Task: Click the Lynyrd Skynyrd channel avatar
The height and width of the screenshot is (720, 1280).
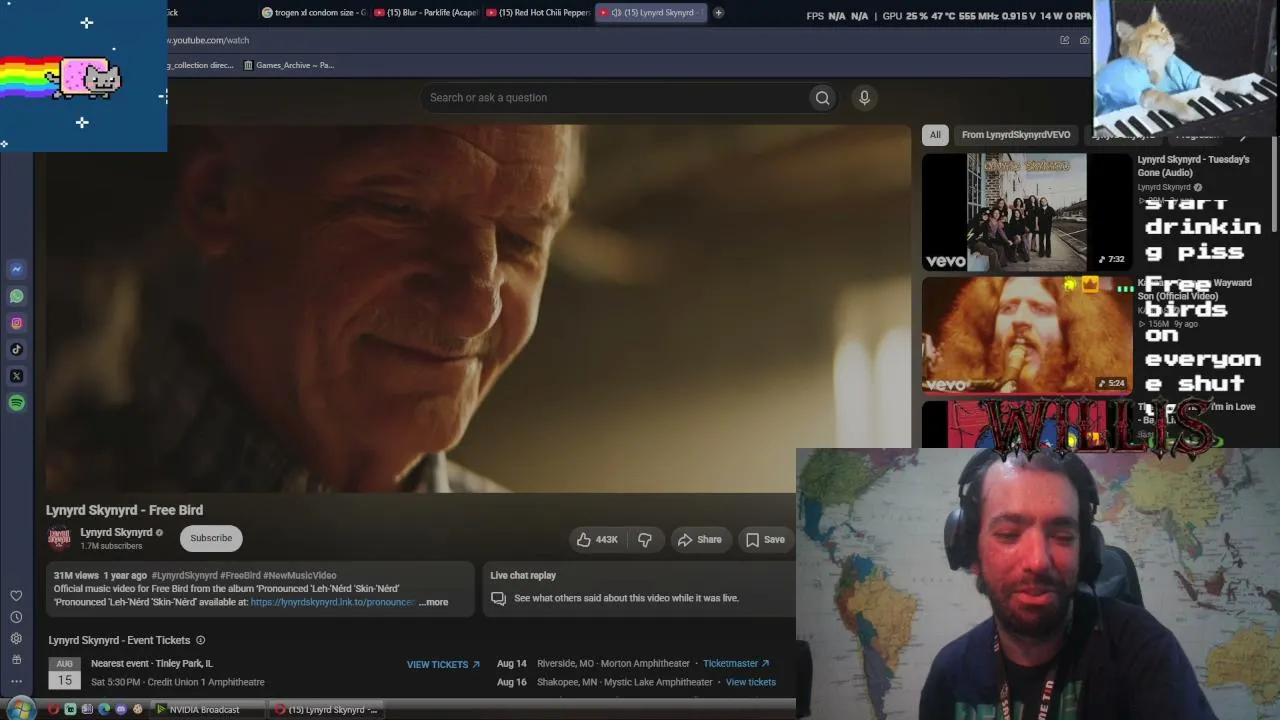Action: 59,538
